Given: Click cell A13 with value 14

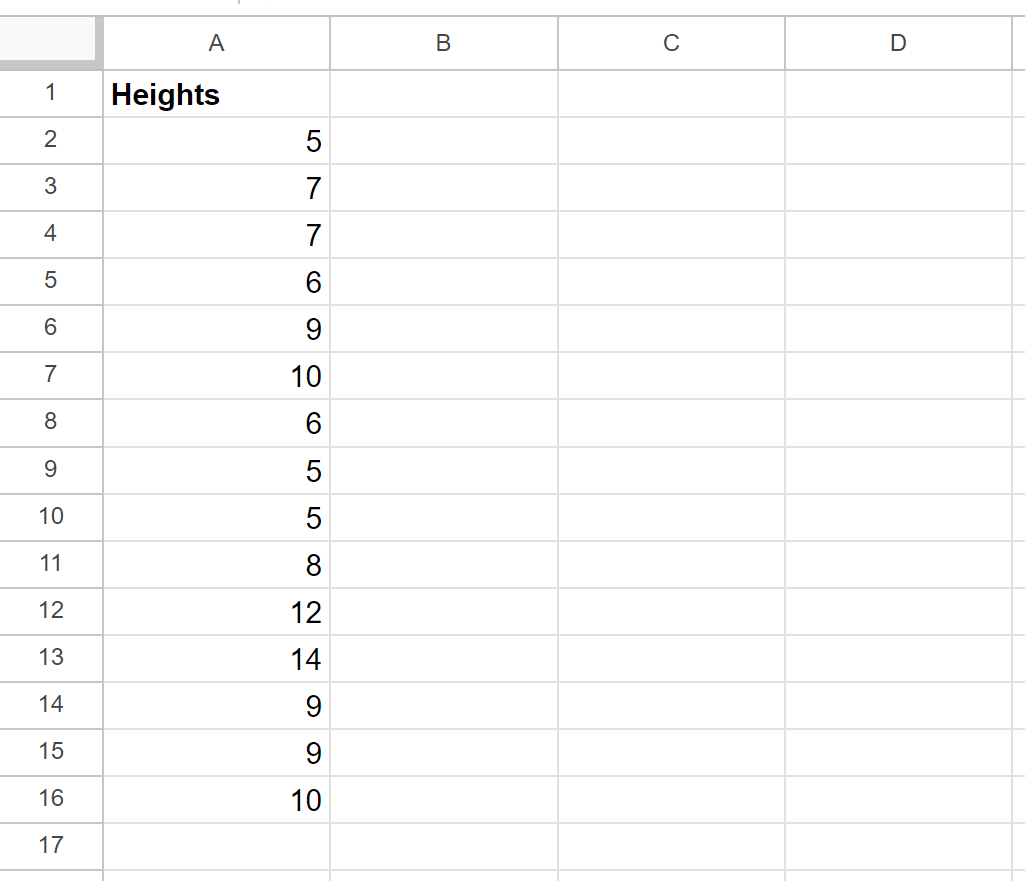Looking at the screenshot, I should (217, 659).
